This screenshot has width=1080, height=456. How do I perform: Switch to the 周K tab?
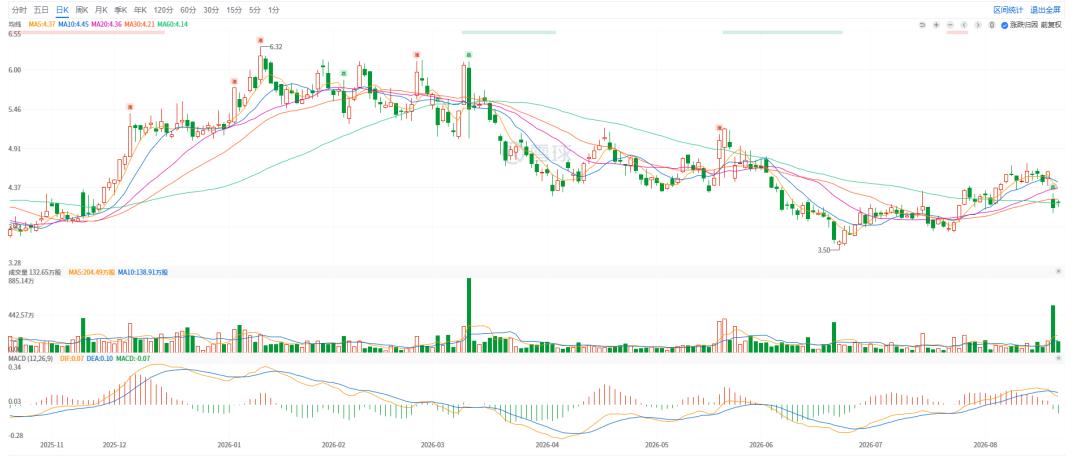[x=82, y=10]
